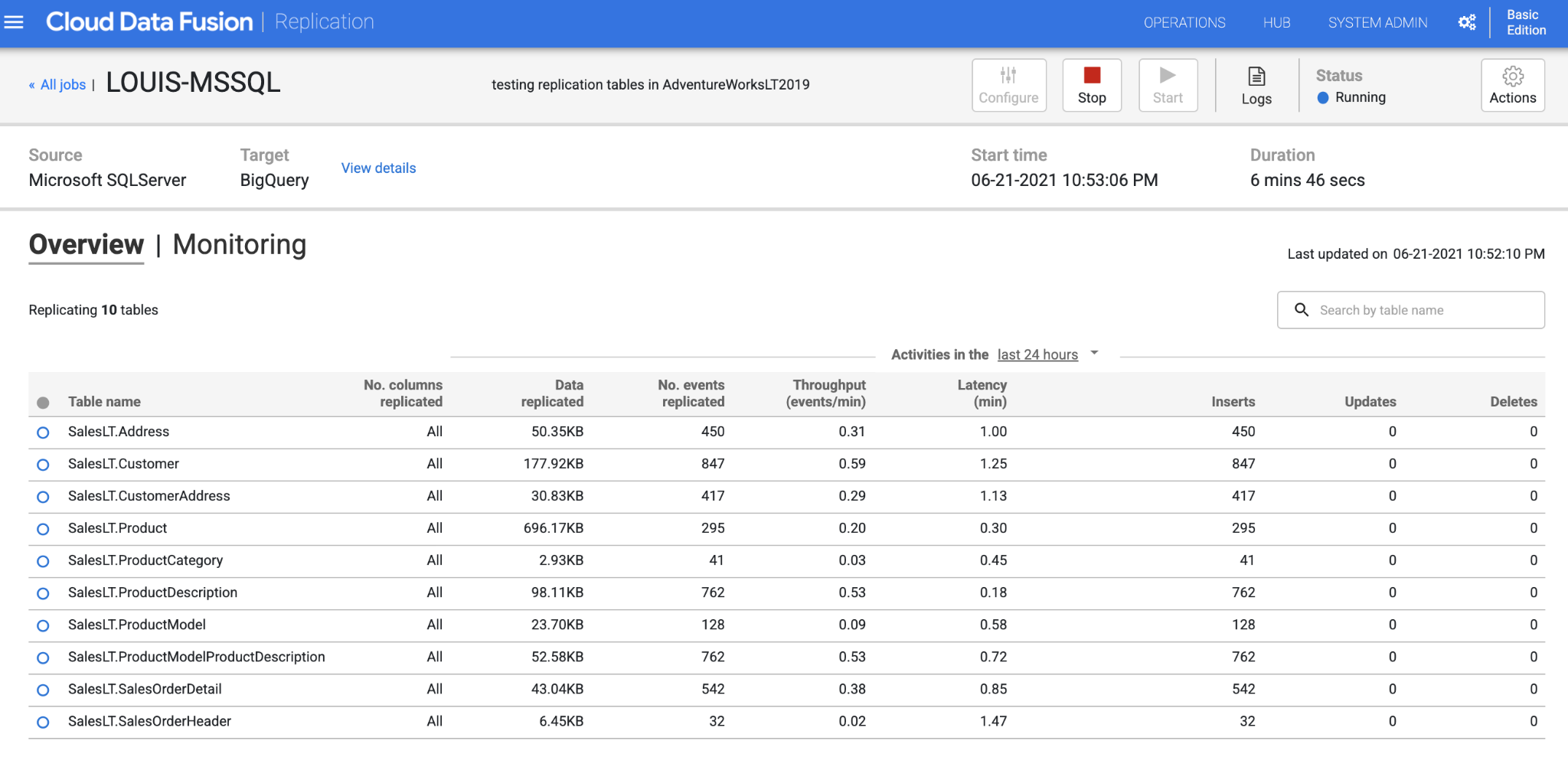Click the Throughput (events/min) header
Image resolution: width=1568 pixels, height=757 pixels.
click(x=825, y=393)
